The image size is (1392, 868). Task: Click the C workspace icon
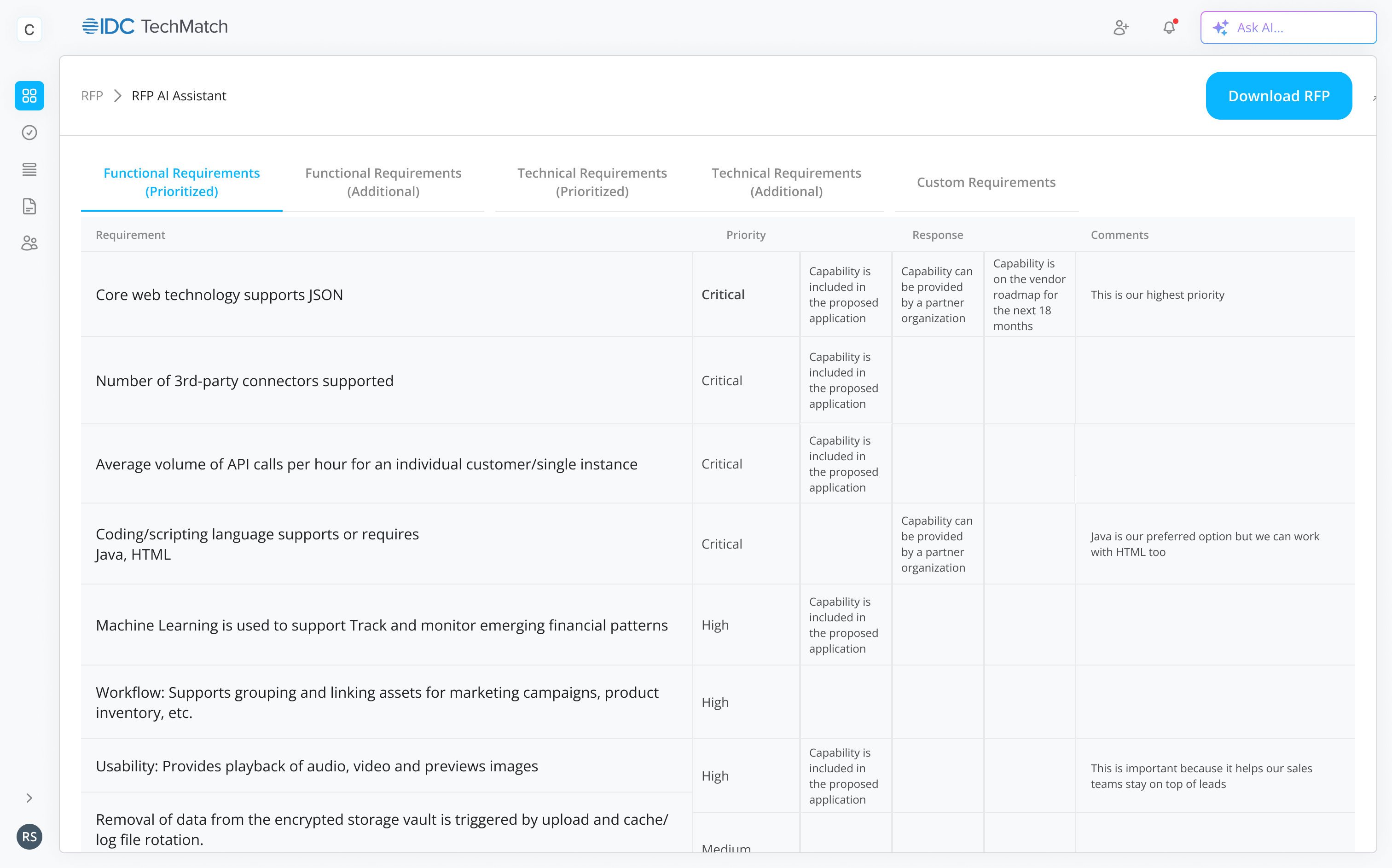coord(29,29)
